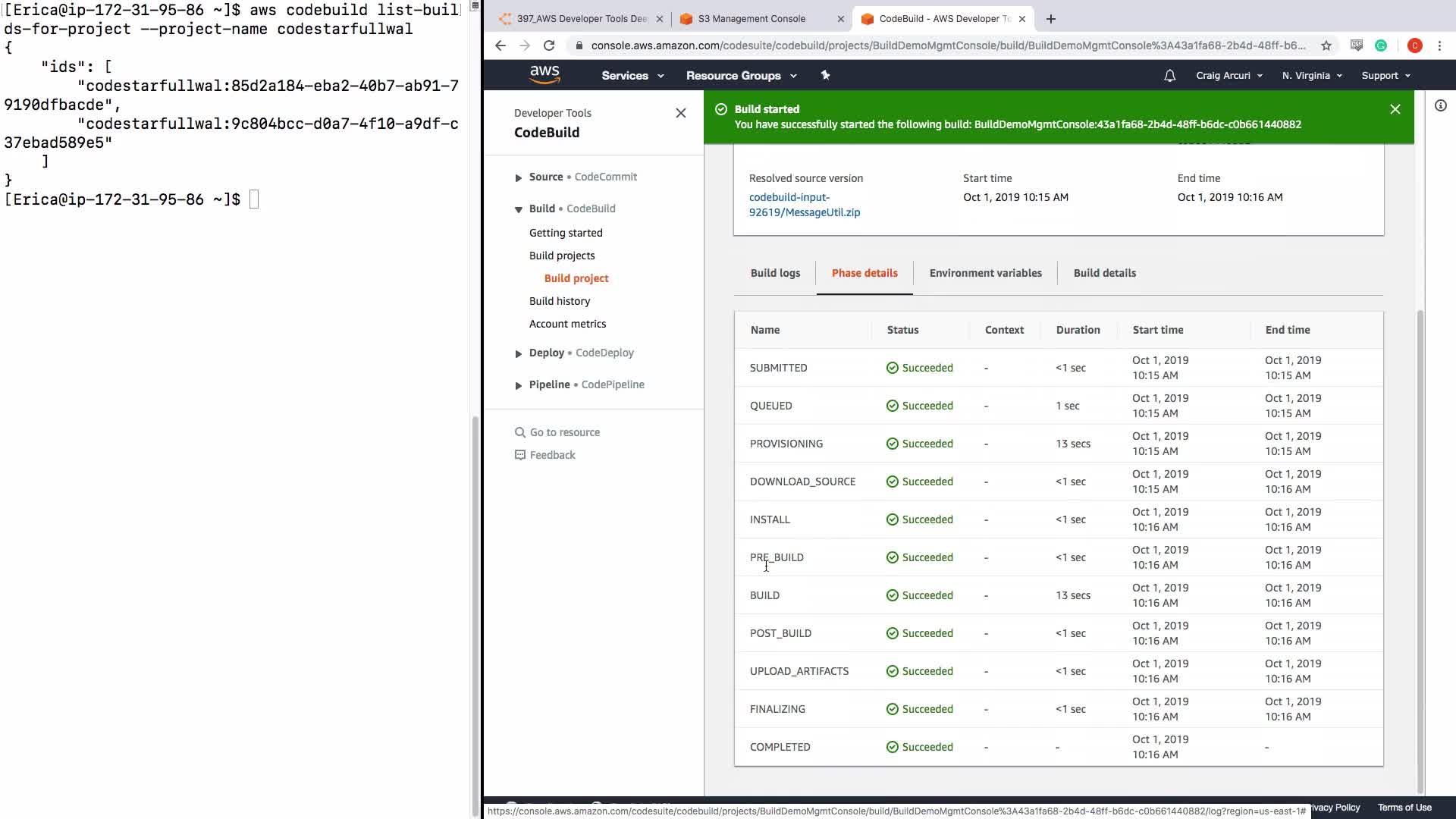
Task: Dismiss the Build started banner
Action: [x=1395, y=109]
